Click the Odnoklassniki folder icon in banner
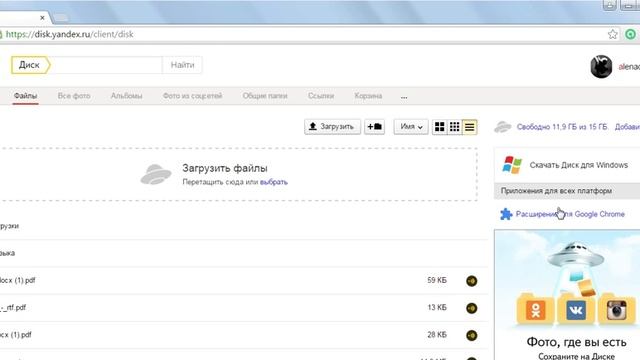640x360 pixels. tap(535, 309)
